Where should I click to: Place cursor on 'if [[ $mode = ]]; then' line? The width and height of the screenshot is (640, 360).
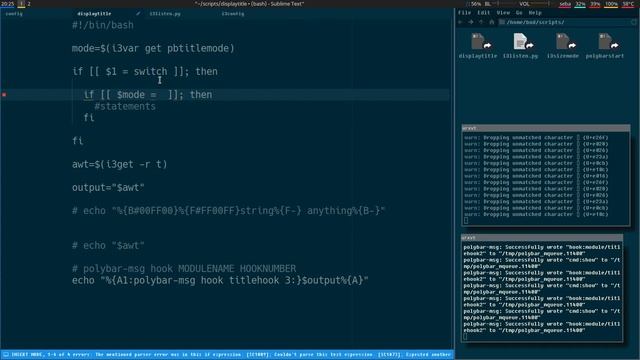pyautogui.click(x=148, y=95)
